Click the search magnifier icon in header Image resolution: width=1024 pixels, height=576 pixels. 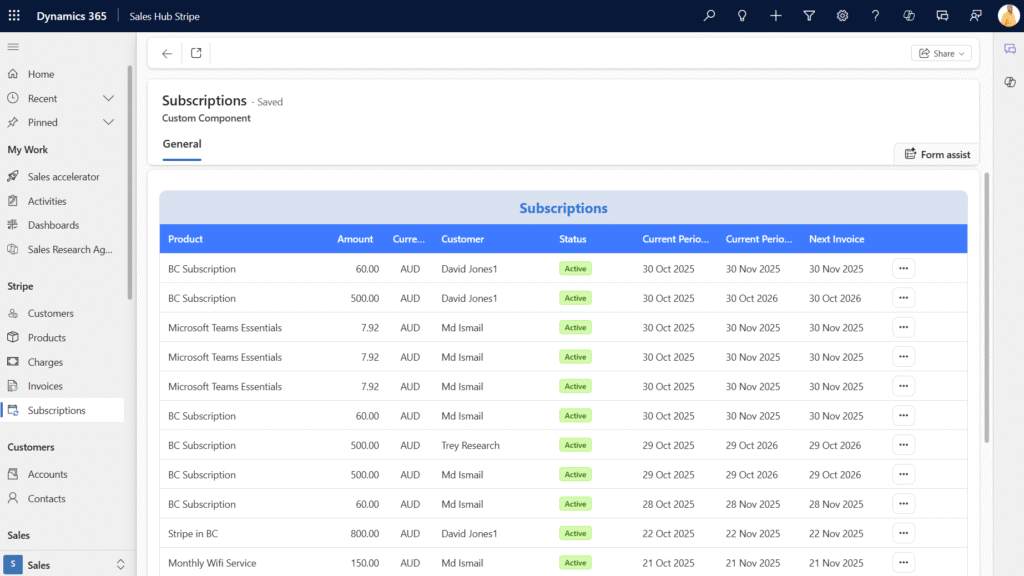point(709,16)
